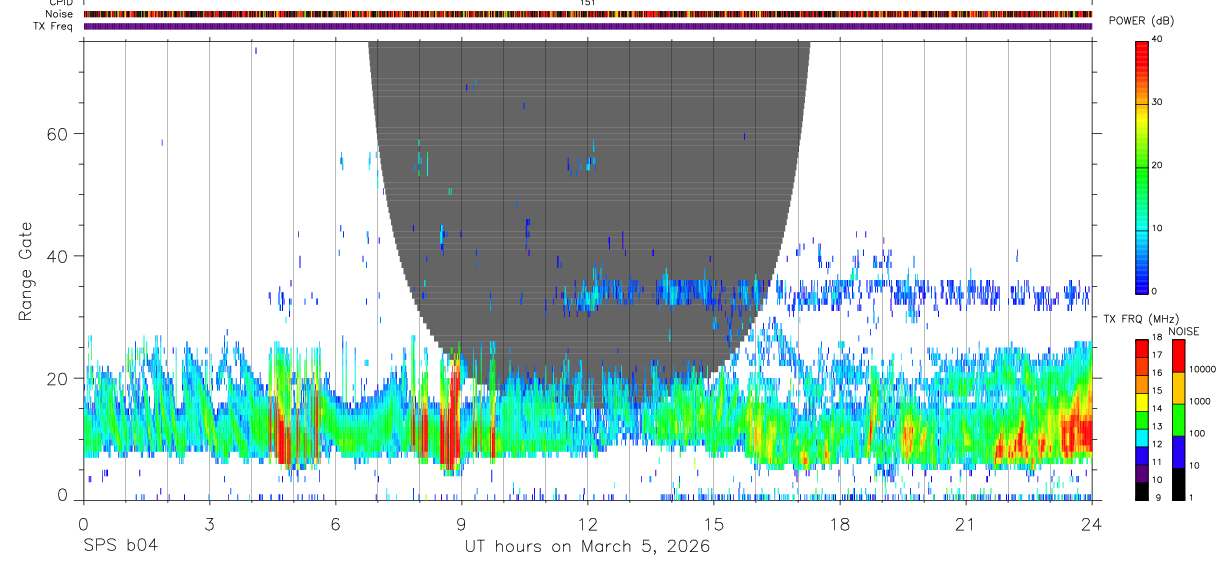Click the POWER (dB) colorbar title
Image resolution: width=1228 pixels, height=567 pixels.
click(1141, 21)
